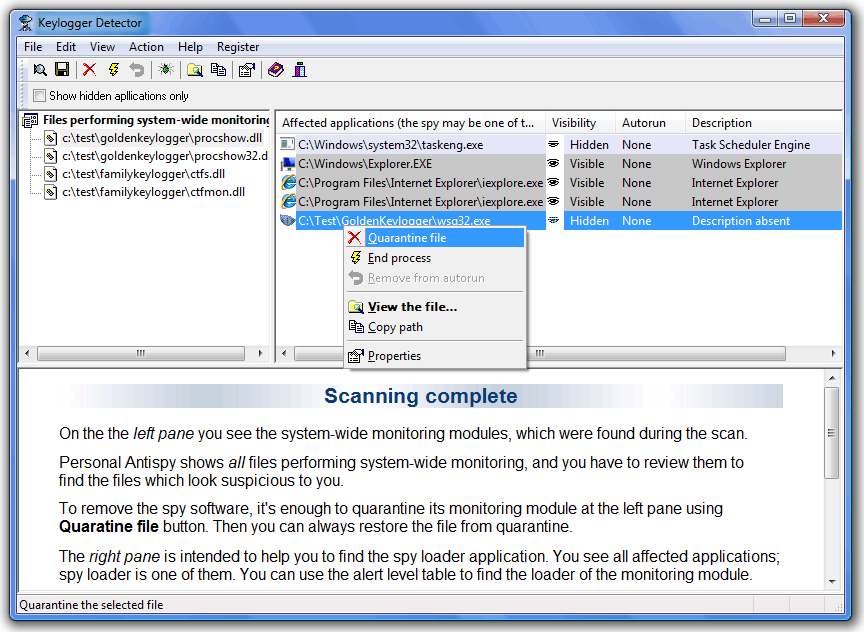Click the Save toolbar icon

[x=62, y=70]
